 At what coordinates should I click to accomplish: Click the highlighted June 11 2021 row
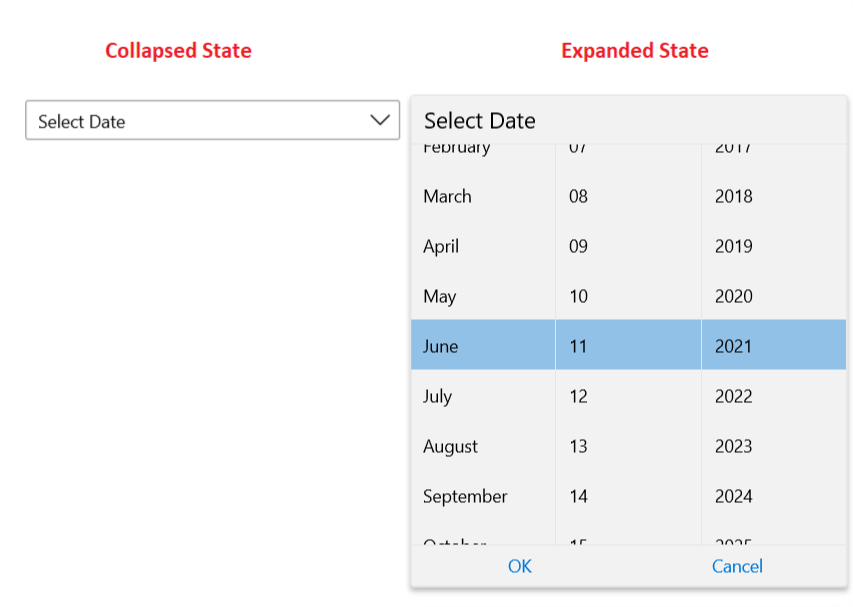pos(627,344)
